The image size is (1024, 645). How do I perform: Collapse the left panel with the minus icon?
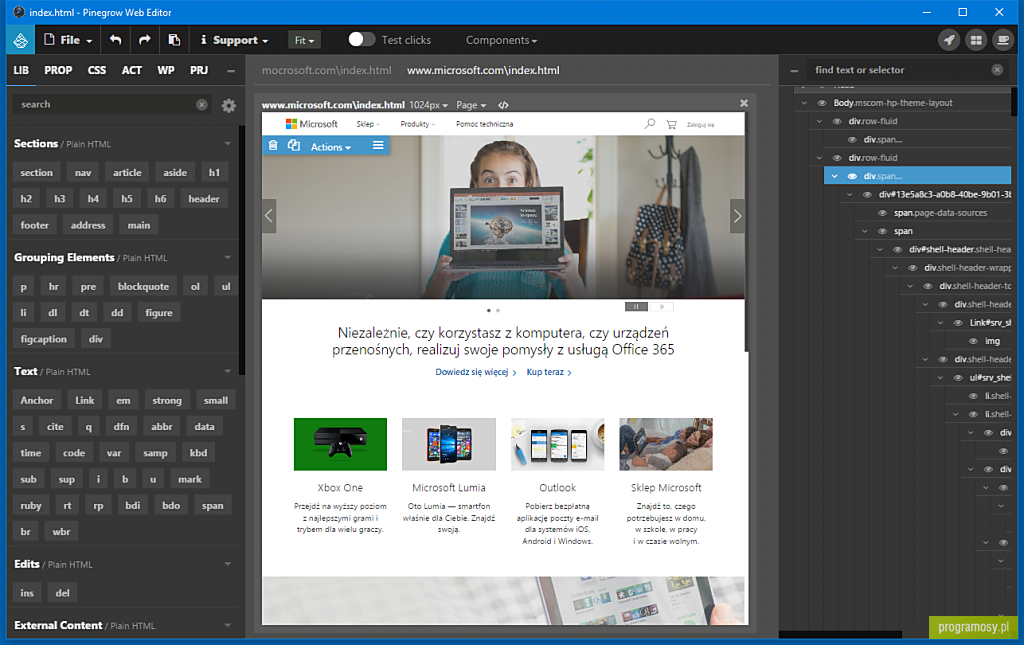point(231,71)
